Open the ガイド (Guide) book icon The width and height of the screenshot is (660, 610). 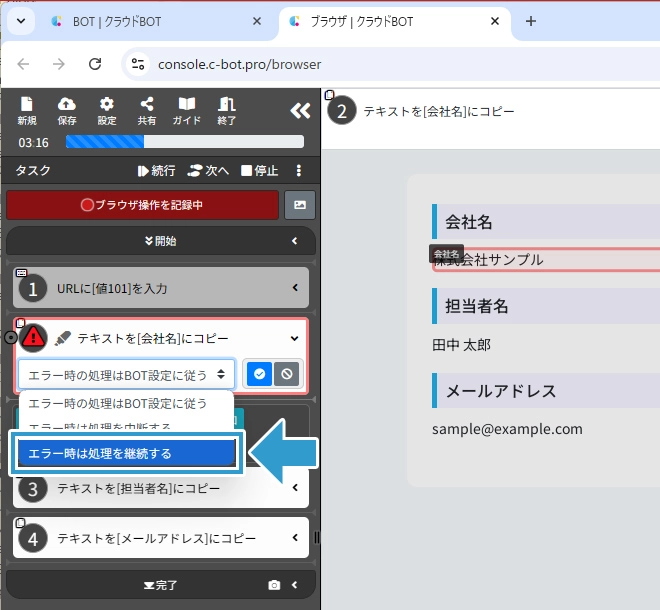(x=187, y=110)
